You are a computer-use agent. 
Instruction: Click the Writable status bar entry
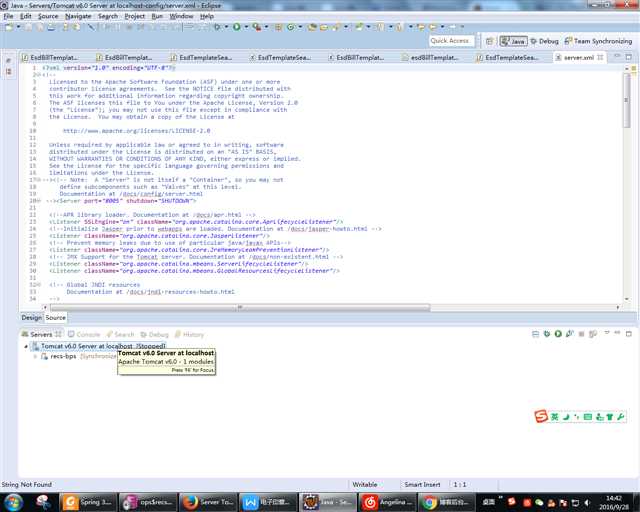pyautogui.click(x=364, y=485)
